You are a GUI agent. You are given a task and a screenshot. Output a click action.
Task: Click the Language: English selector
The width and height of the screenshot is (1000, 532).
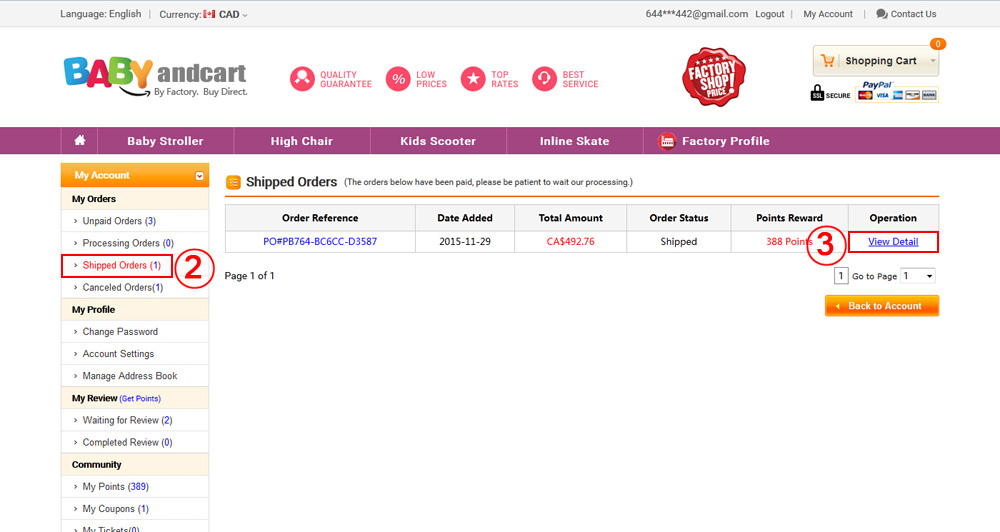point(101,14)
